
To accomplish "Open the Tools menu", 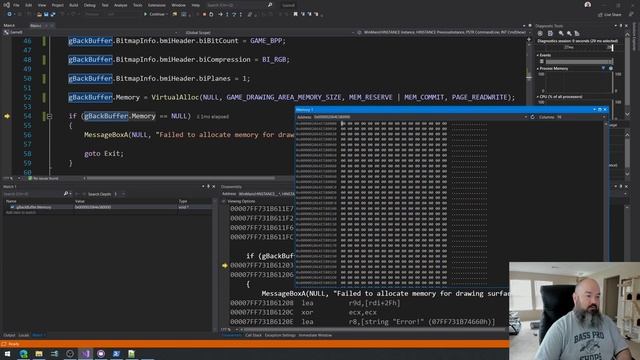I will tap(138, 5).
